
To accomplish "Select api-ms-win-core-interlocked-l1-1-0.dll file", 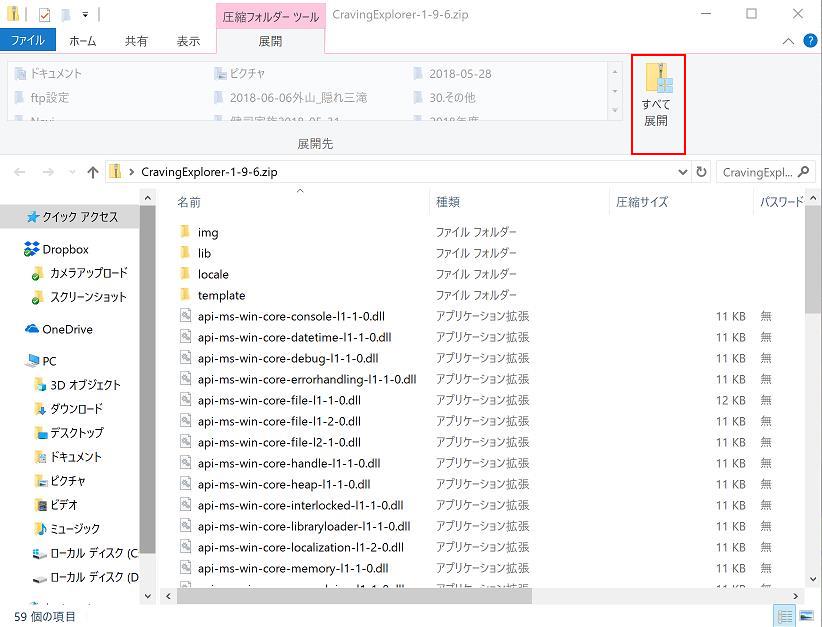I will coord(300,505).
